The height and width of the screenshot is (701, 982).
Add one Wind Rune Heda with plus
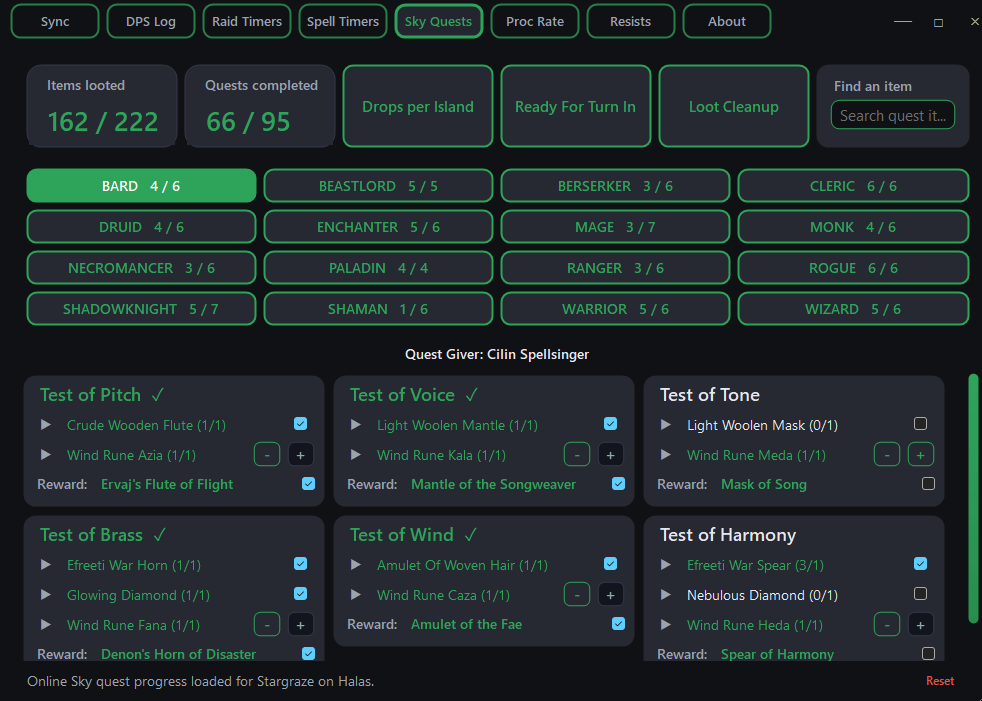click(921, 625)
